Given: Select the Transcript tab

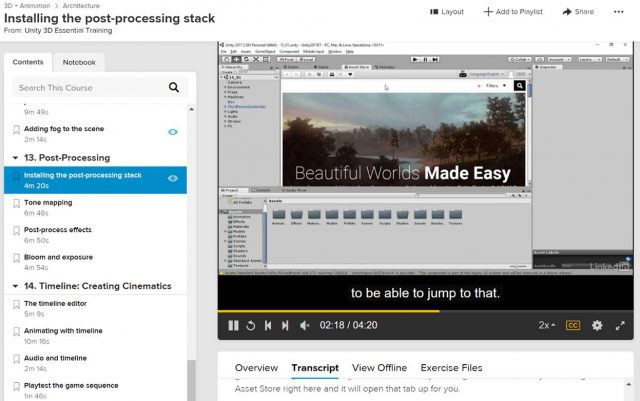Looking at the screenshot, I should coord(315,368).
